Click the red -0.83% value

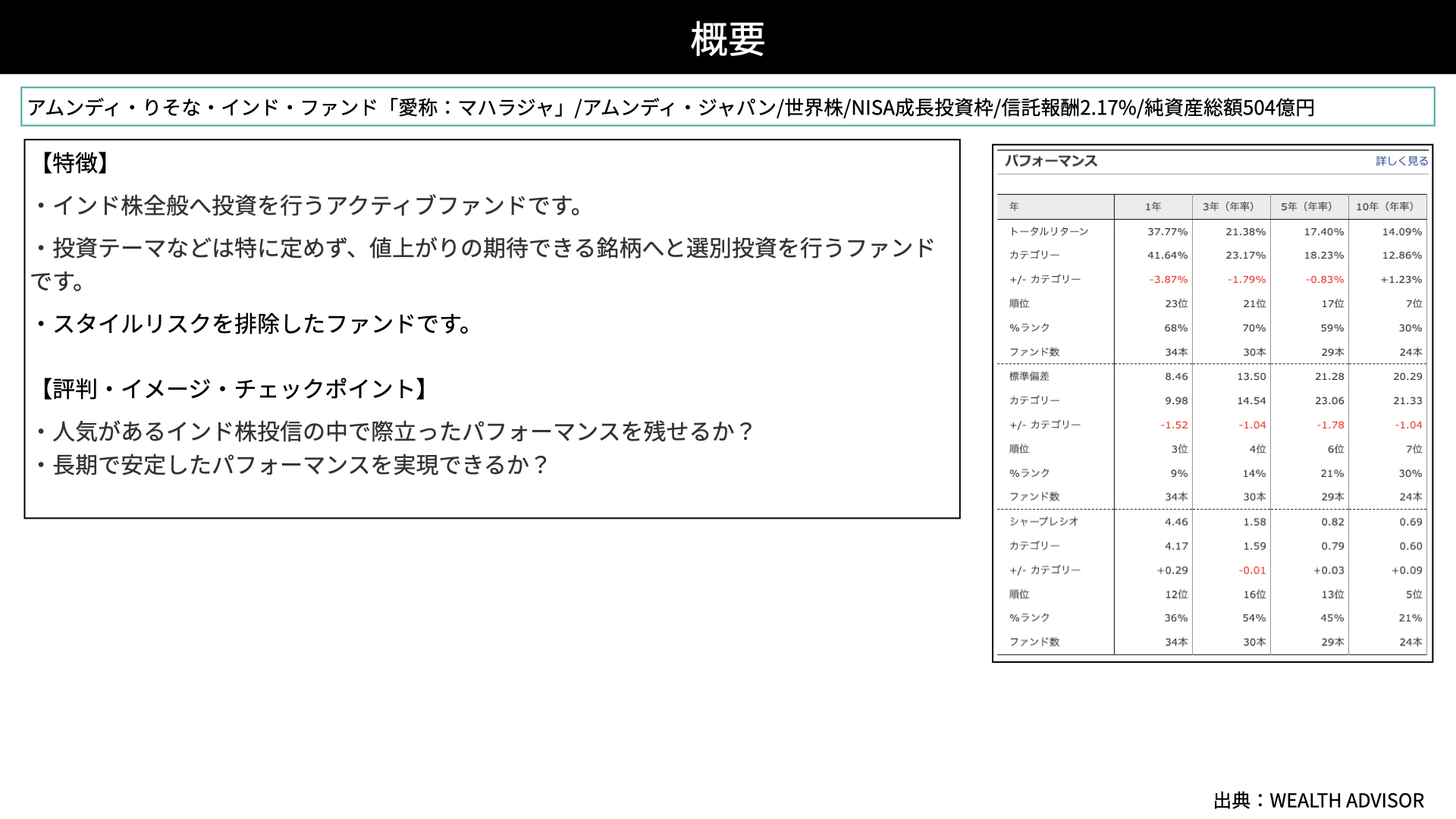1324,280
